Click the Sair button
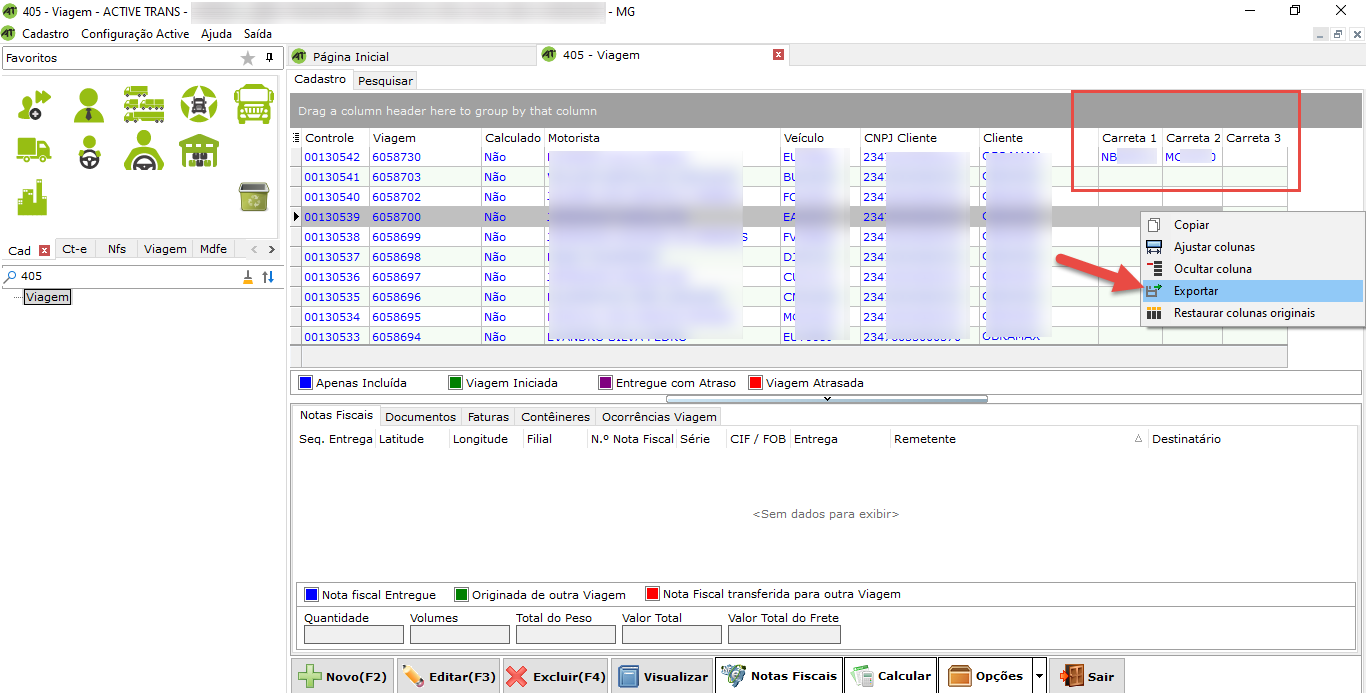The height and width of the screenshot is (693, 1366). click(x=1087, y=677)
